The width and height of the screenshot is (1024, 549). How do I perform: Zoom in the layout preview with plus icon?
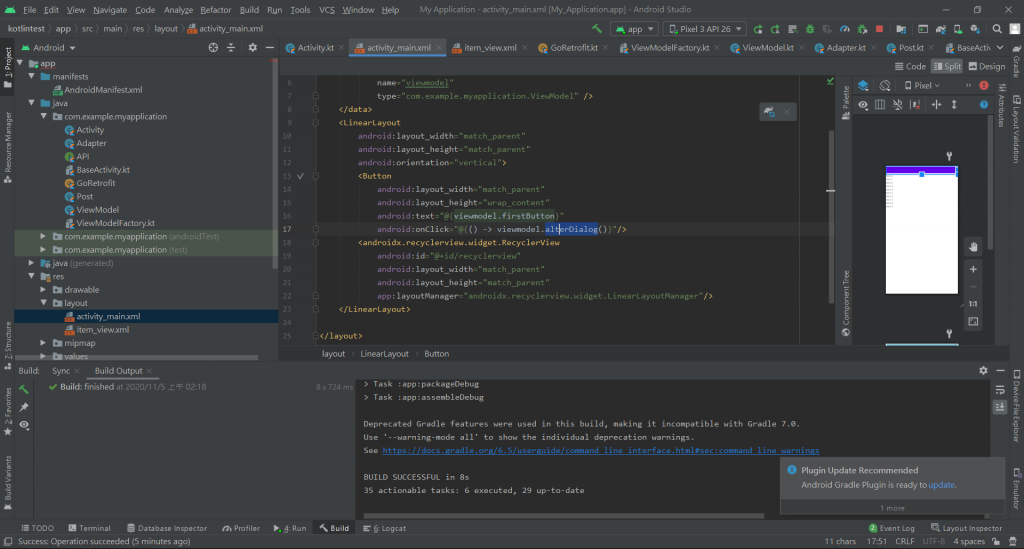click(973, 268)
